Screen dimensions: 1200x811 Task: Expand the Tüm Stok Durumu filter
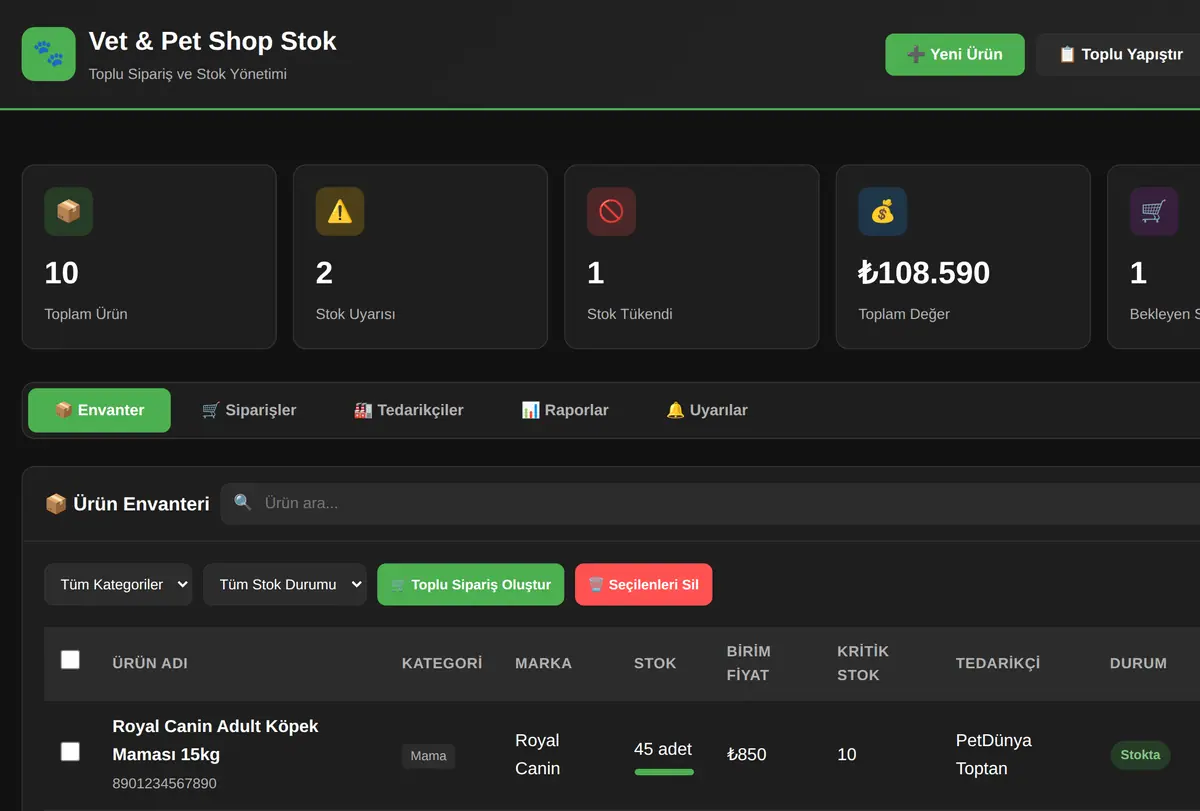tap(285, 585)
